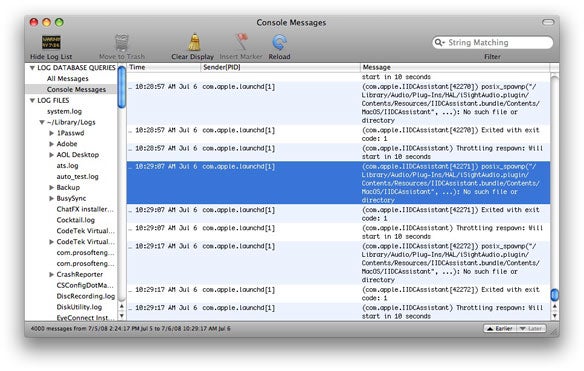Sort by the Time column header

pyautogui.click(x=163, y=67)
